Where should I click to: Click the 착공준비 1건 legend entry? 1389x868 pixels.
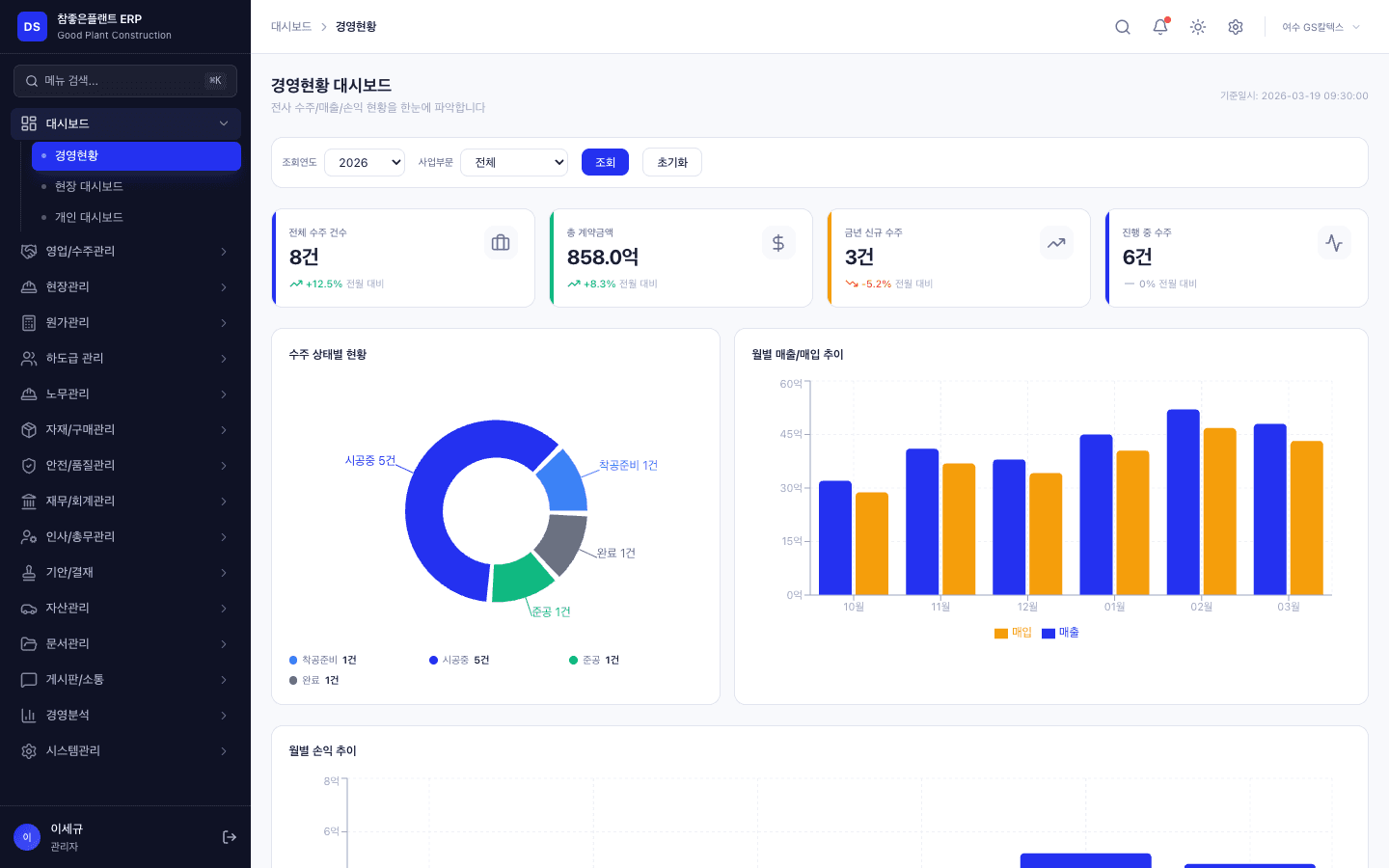tap(322, 661)
